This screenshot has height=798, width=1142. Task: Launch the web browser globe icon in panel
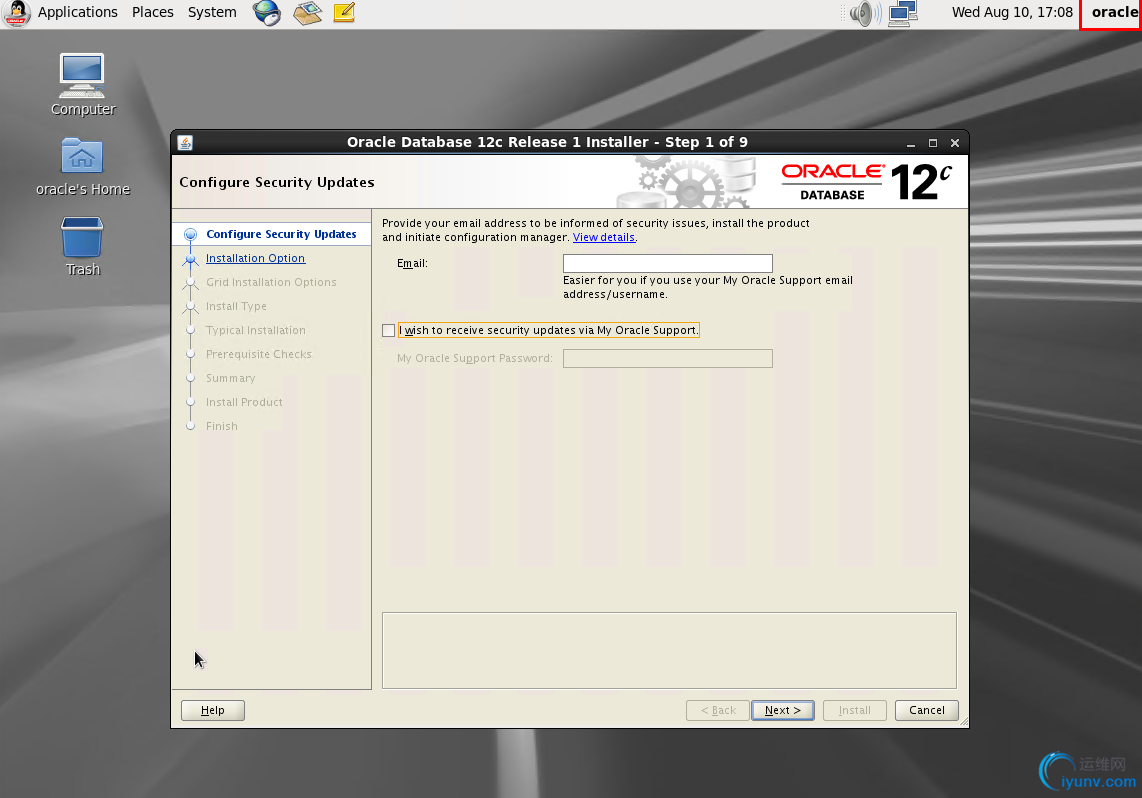267,12
